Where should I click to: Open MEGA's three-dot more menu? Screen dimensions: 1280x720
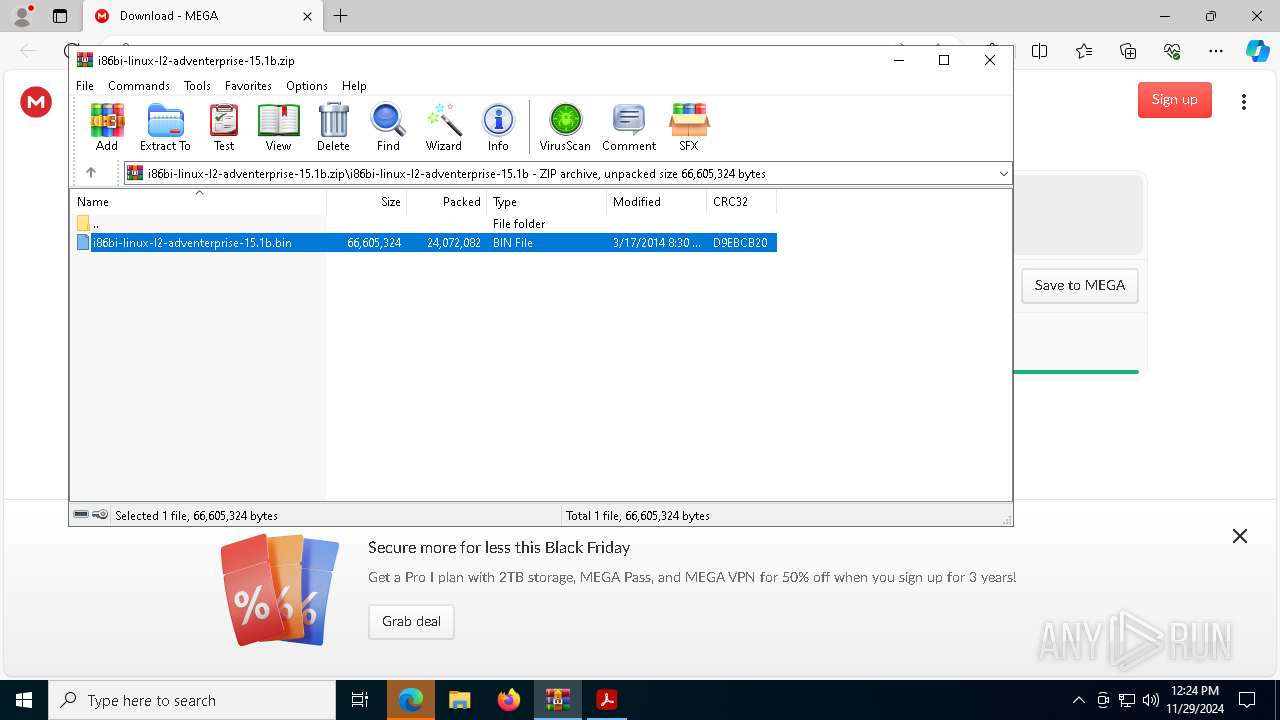coord(1244,102)
